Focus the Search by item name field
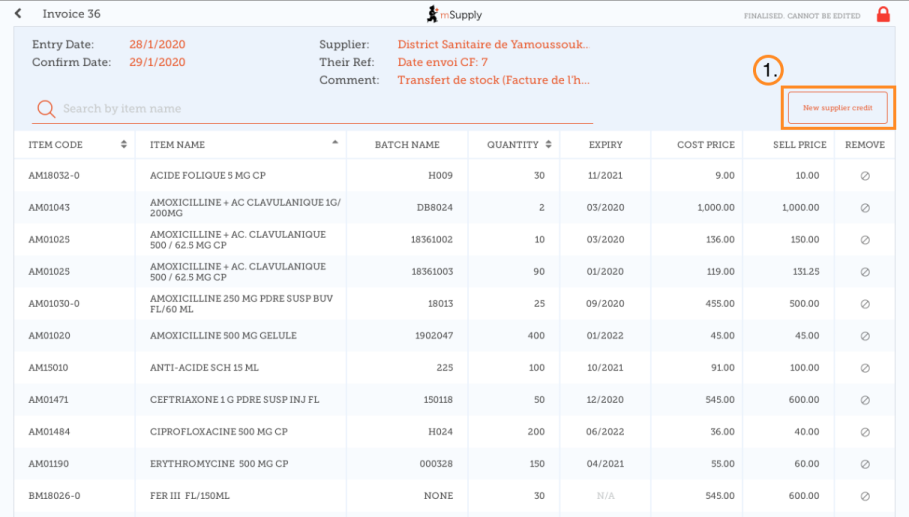The image size is (909, 517). pyautogui.click(x=320, y=109)
